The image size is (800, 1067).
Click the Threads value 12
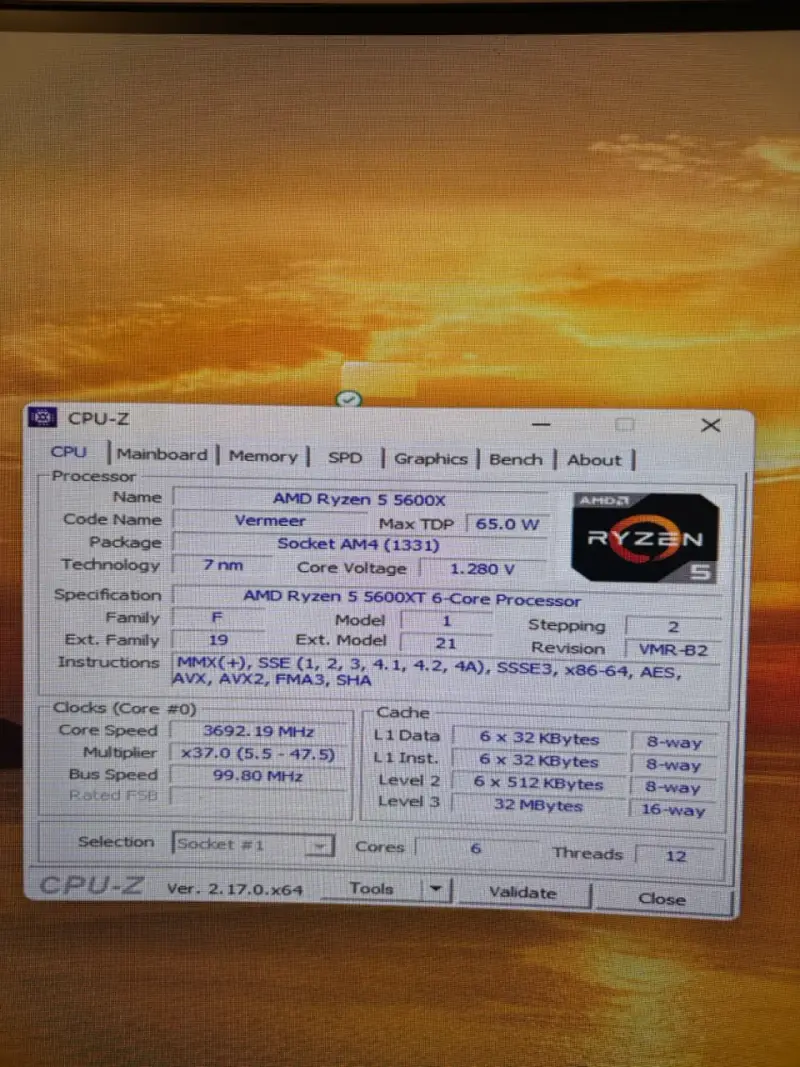coord(676,855)
